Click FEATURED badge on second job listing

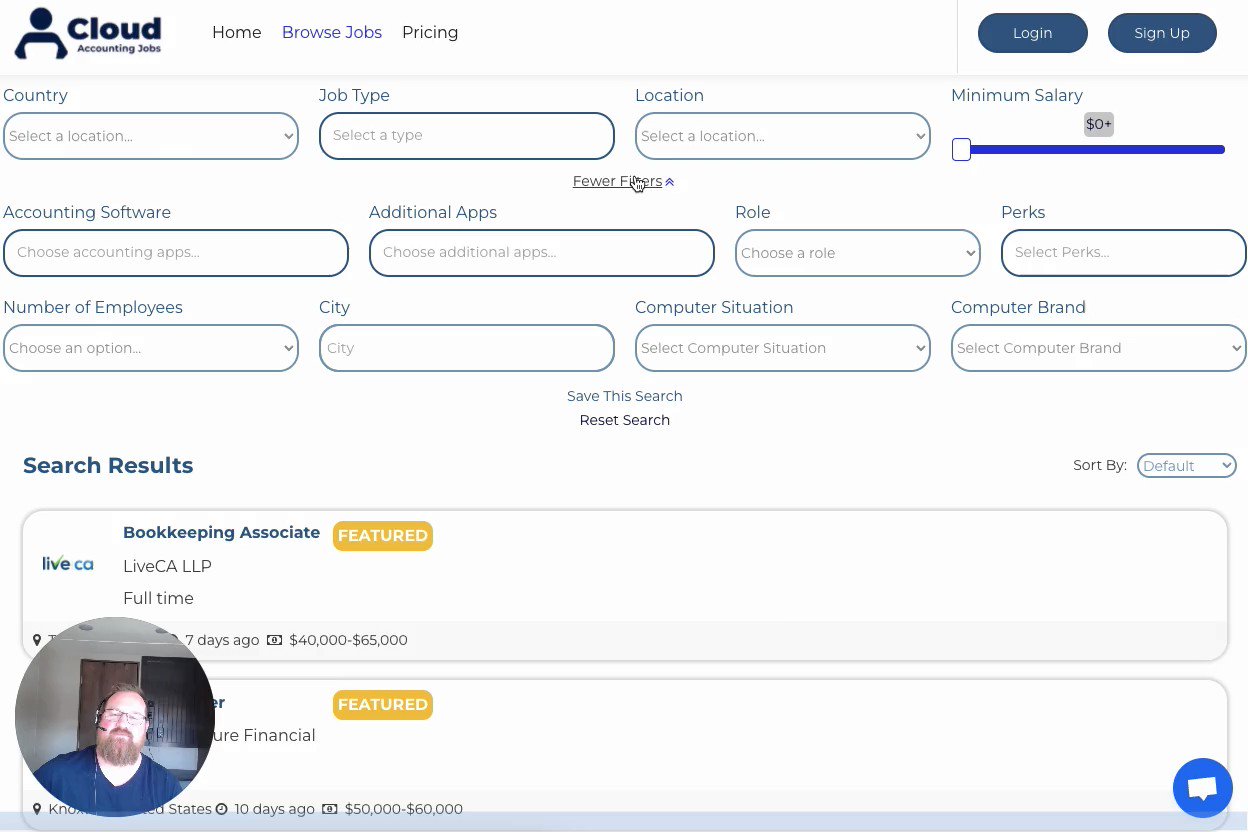[383, 705]
